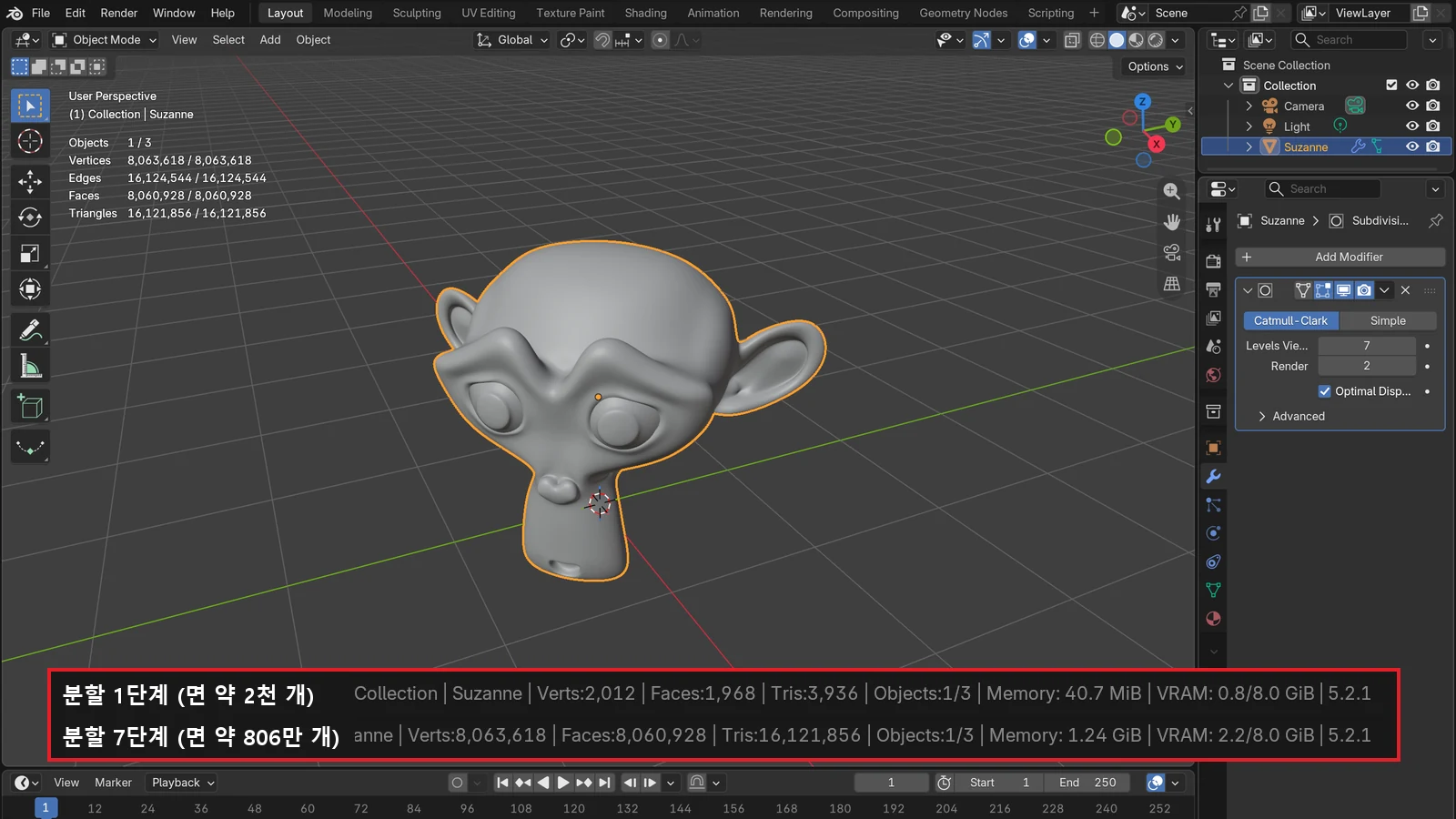The height and width of the screenshot is (819, 1456).
Task: Uncheck Optimal Display checkbox
Action: (1324, 391)
